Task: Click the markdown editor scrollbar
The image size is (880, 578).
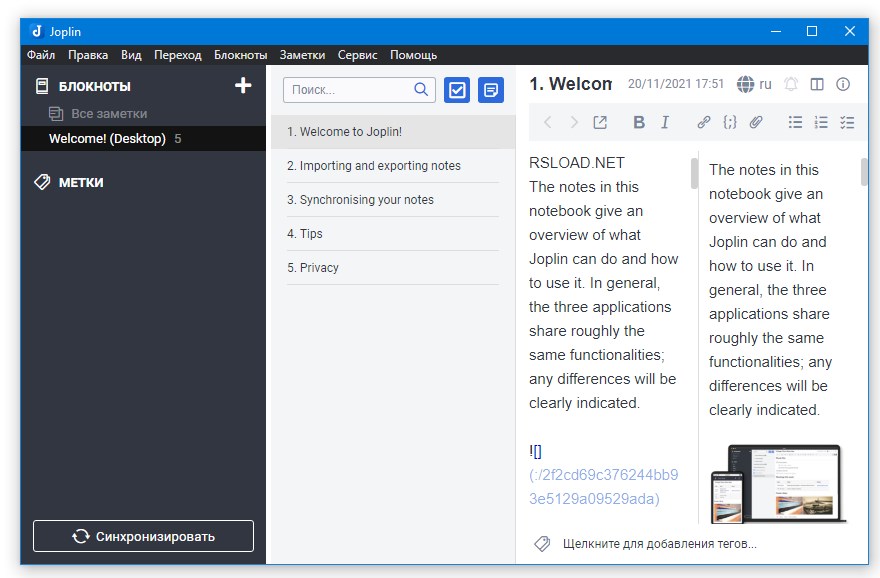Action: 694,173
